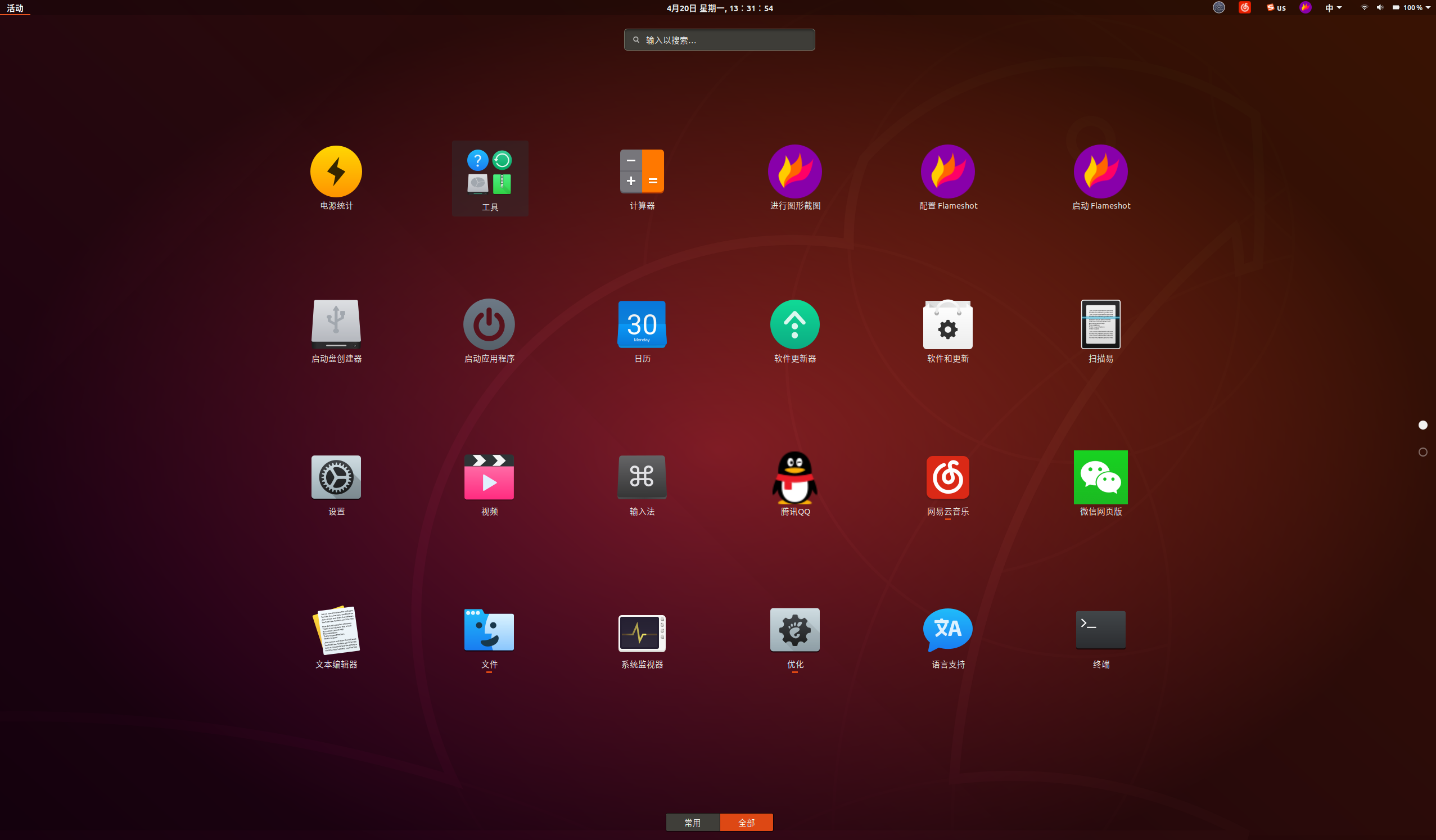
Task: Launch 网易云音乐 music app
Action: coord(947,477)
